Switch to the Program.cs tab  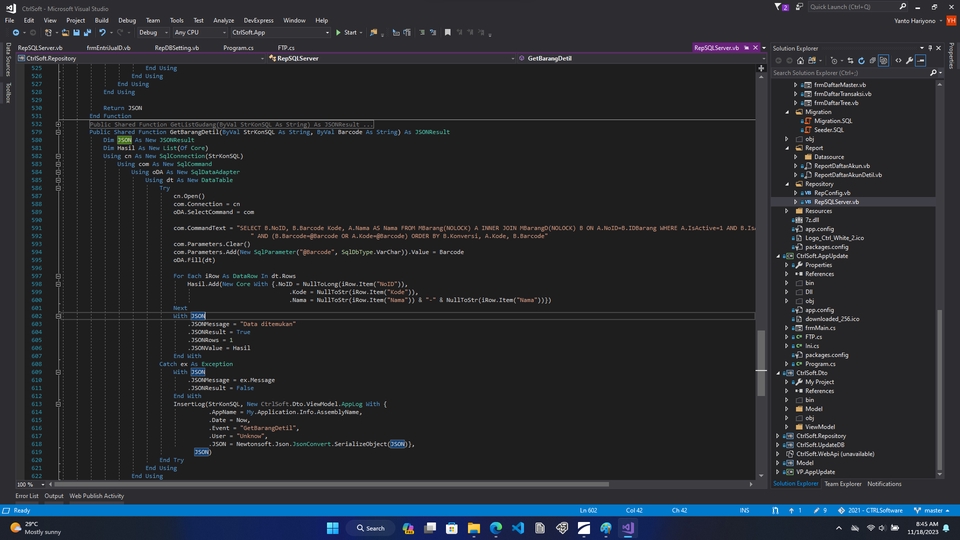(x=238, y=48)
